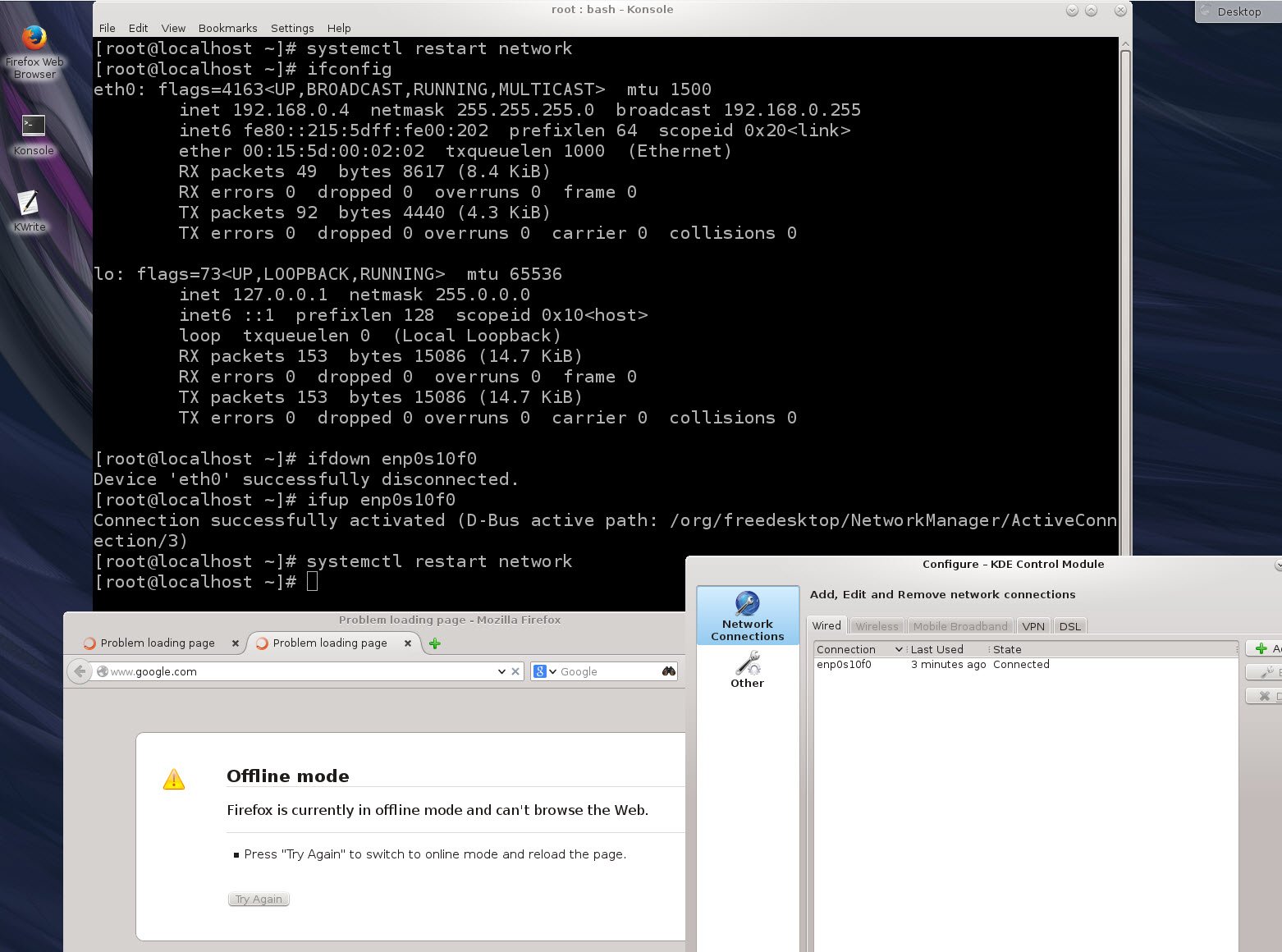Click the Desktop toolbox button
This screenshot has width=1282, height=952.
(1238, 11)
